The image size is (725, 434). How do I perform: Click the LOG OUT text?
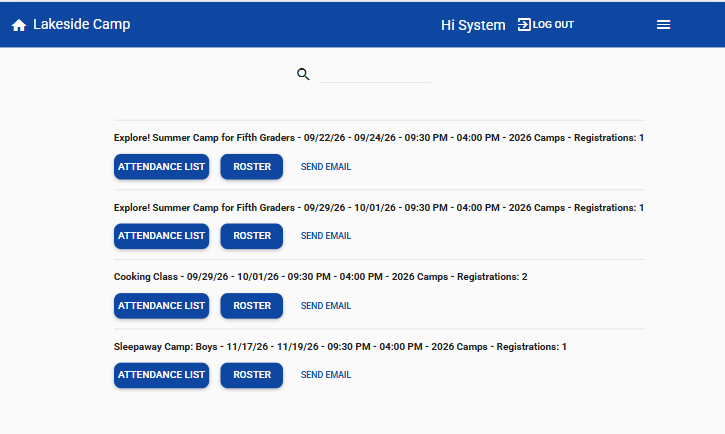553,24
